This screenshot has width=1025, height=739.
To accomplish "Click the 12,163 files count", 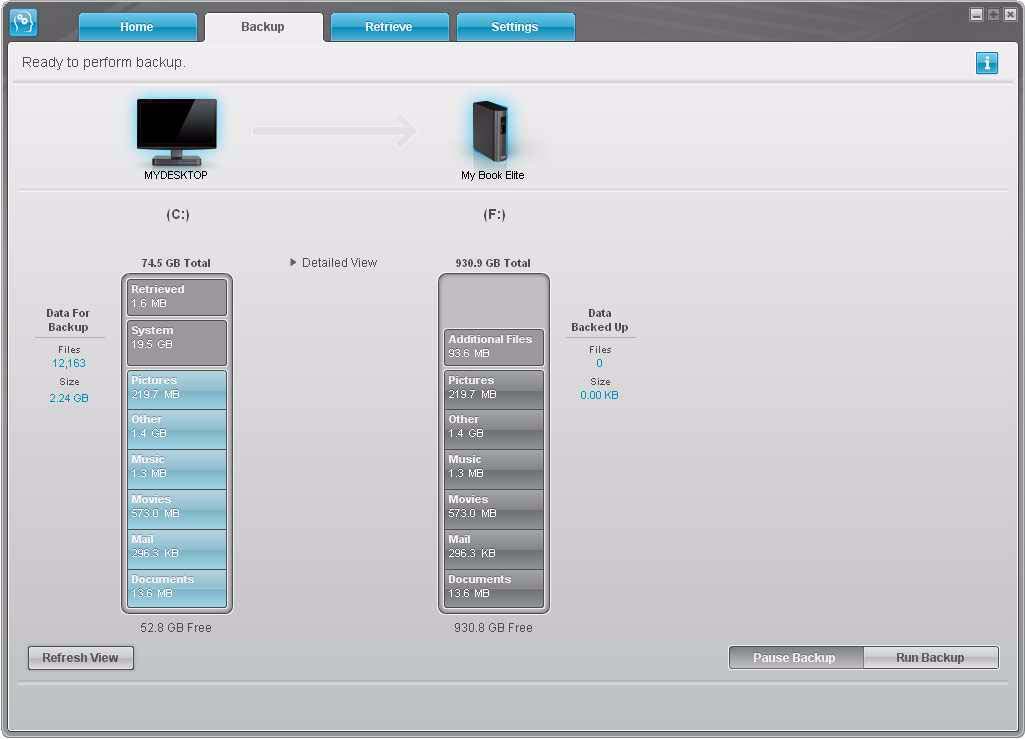I will pos(69,363).
